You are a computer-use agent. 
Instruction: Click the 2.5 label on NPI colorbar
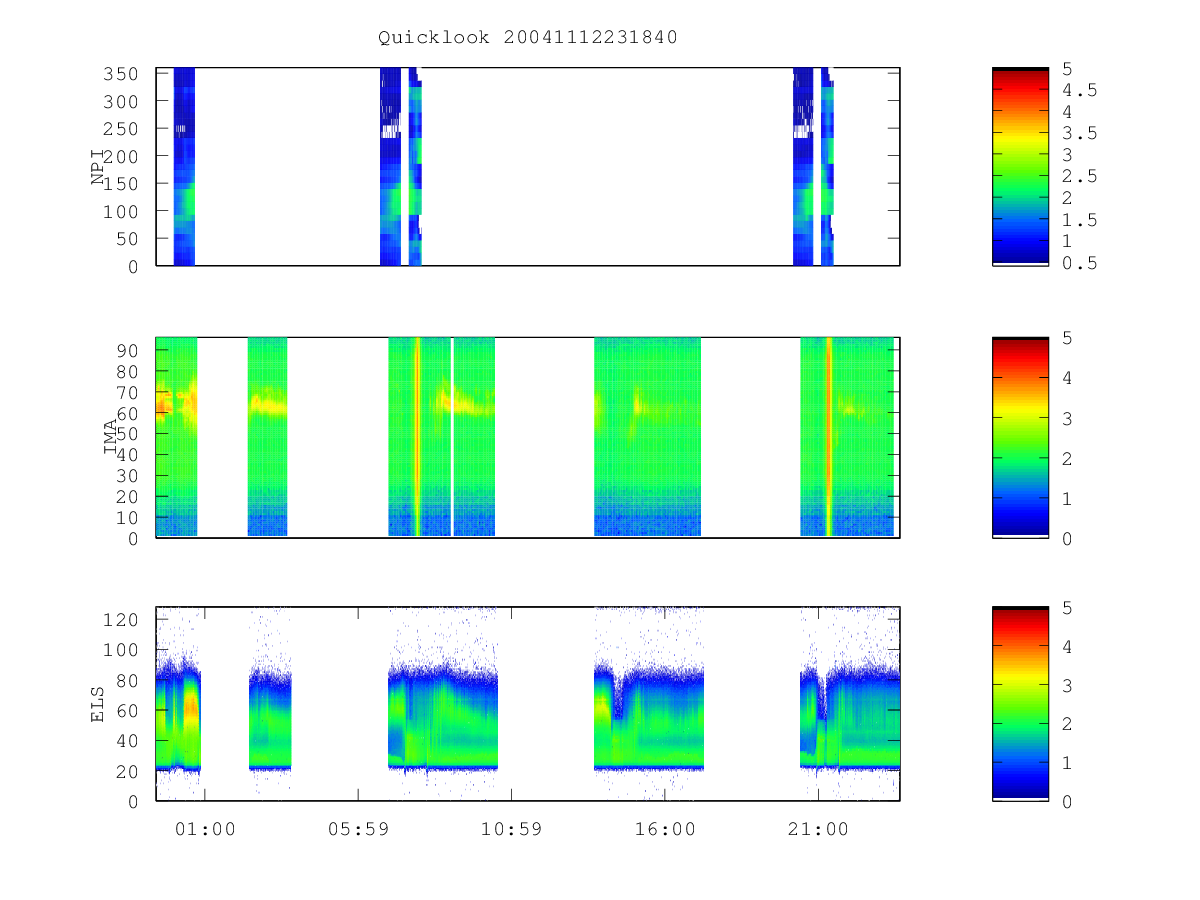[x=1080, y=177]
